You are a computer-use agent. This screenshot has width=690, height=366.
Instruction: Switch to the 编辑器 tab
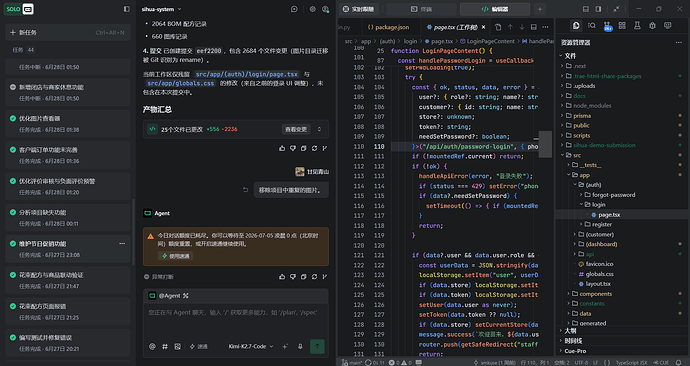[x=495, y=9]
